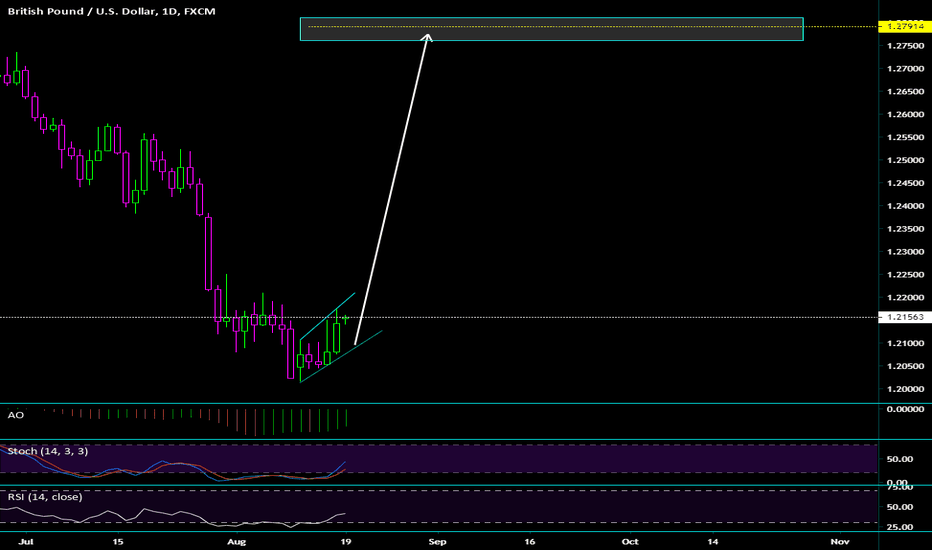Click the 25.00 value on RSI scale
Viewport: 932px width, 550px height.
900,527
